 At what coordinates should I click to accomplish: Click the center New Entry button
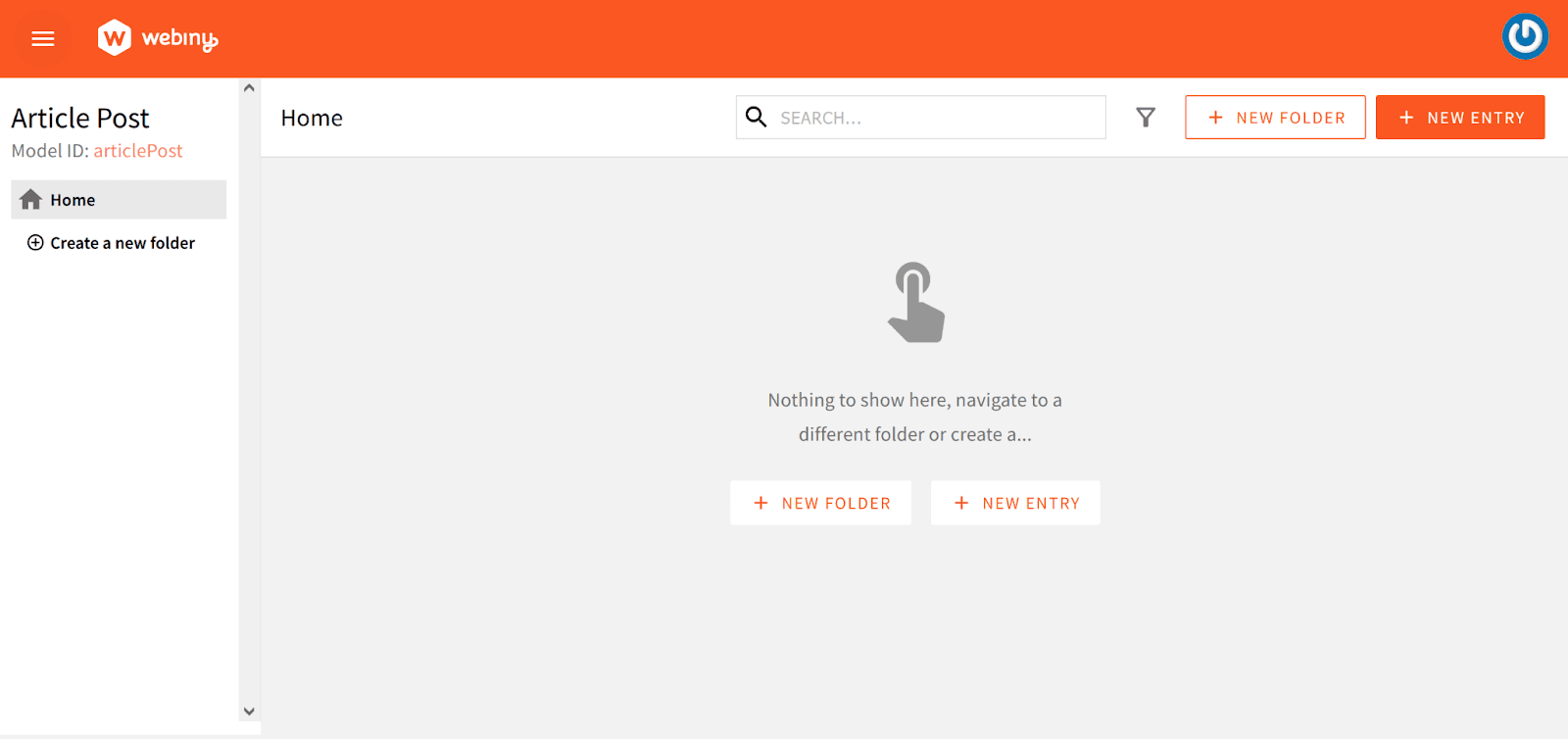pyautogui.click(x=1015, y=503)
